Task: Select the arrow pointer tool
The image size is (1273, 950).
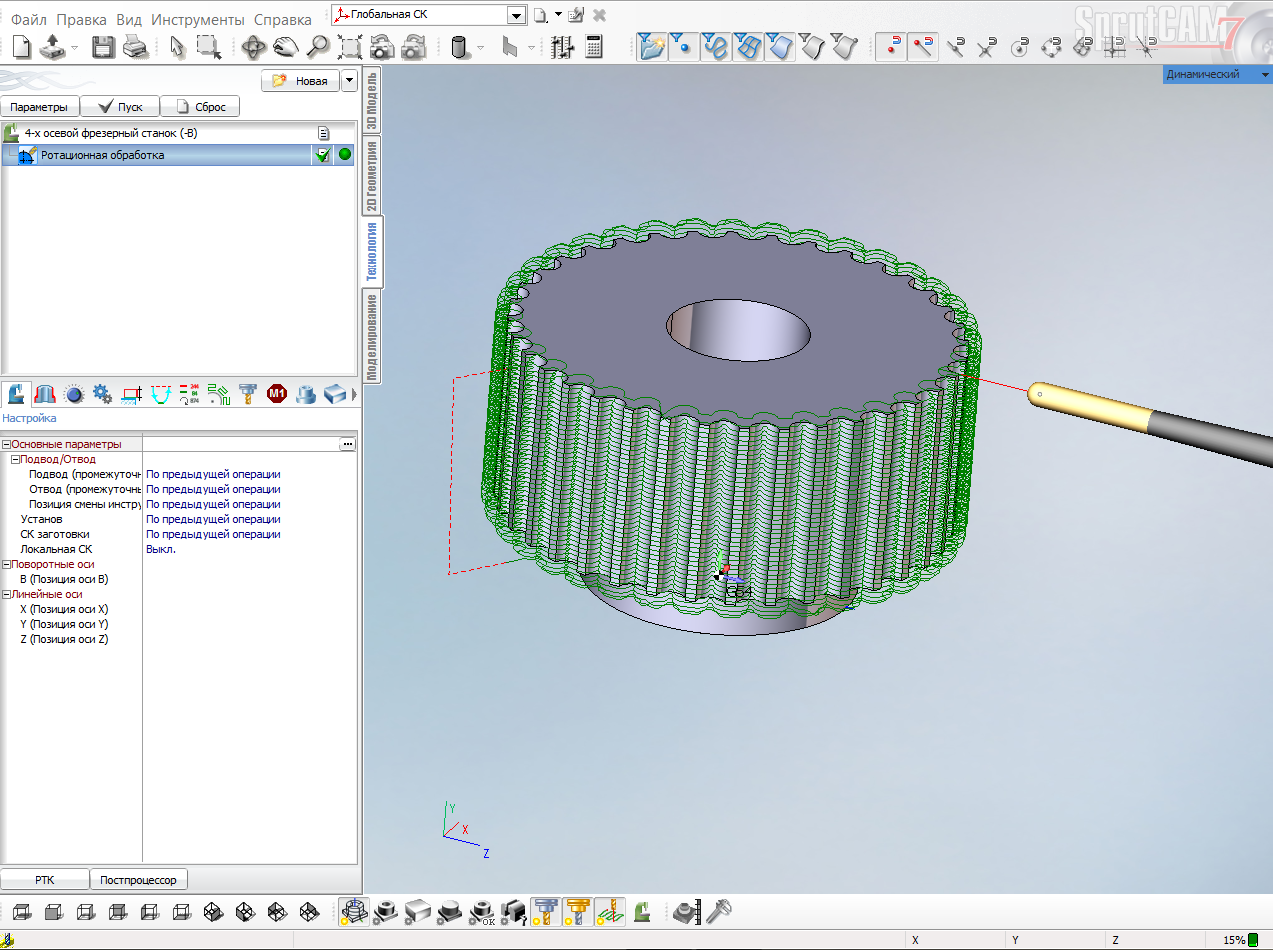Action: [x=177, y=46]
